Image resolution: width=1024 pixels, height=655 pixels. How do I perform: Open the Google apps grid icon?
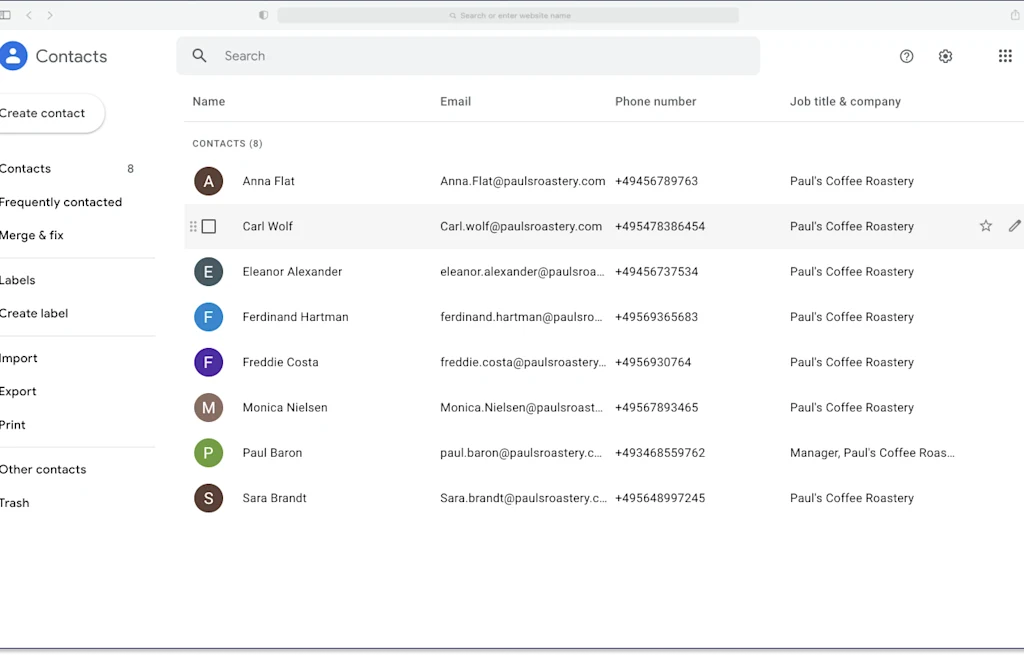coord(1005,56)
